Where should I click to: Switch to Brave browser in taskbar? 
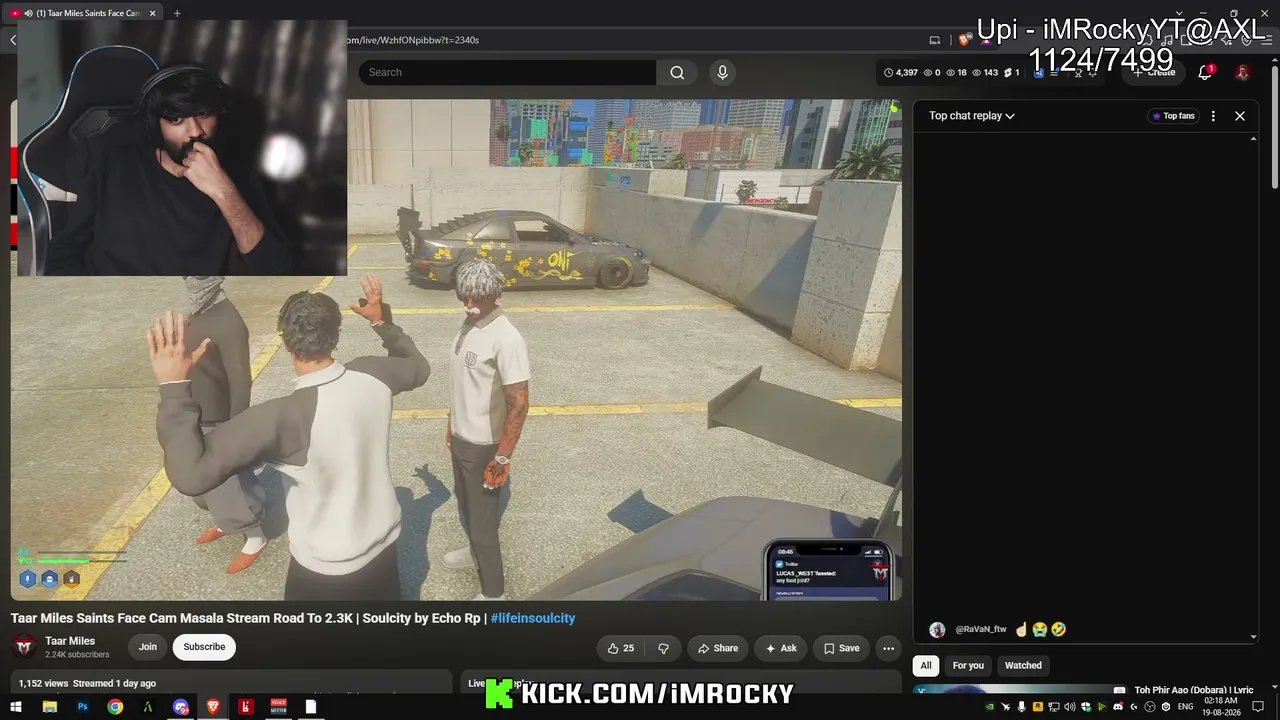[x=213, y=707]
